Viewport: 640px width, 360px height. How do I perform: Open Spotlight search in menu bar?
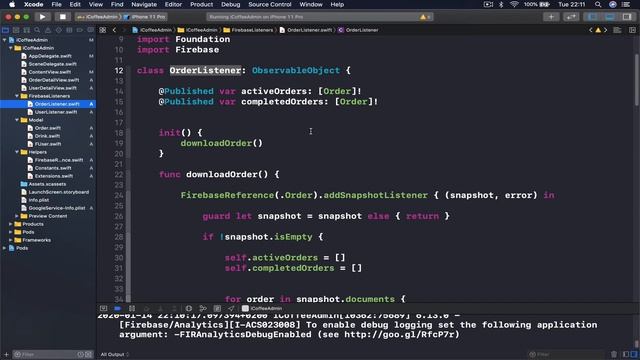pyautogui.click(x=598, y=4)
